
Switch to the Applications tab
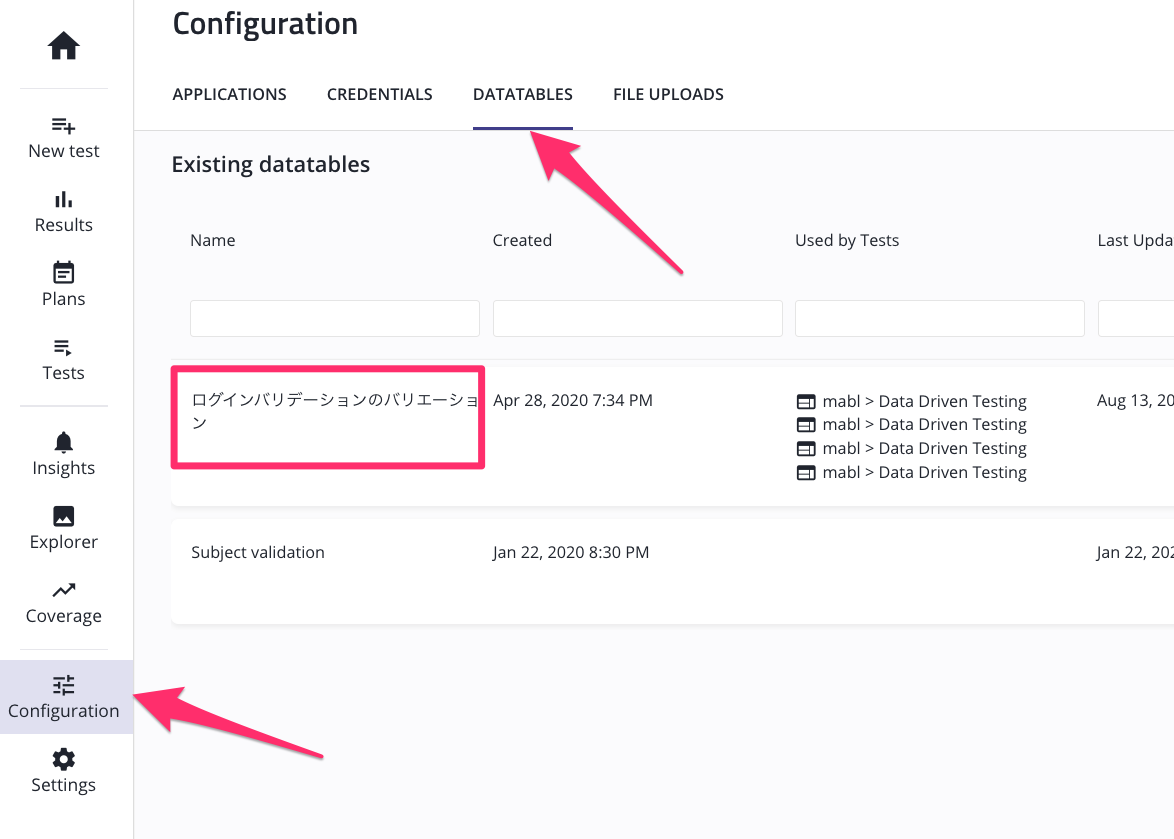tap(229, 94)
